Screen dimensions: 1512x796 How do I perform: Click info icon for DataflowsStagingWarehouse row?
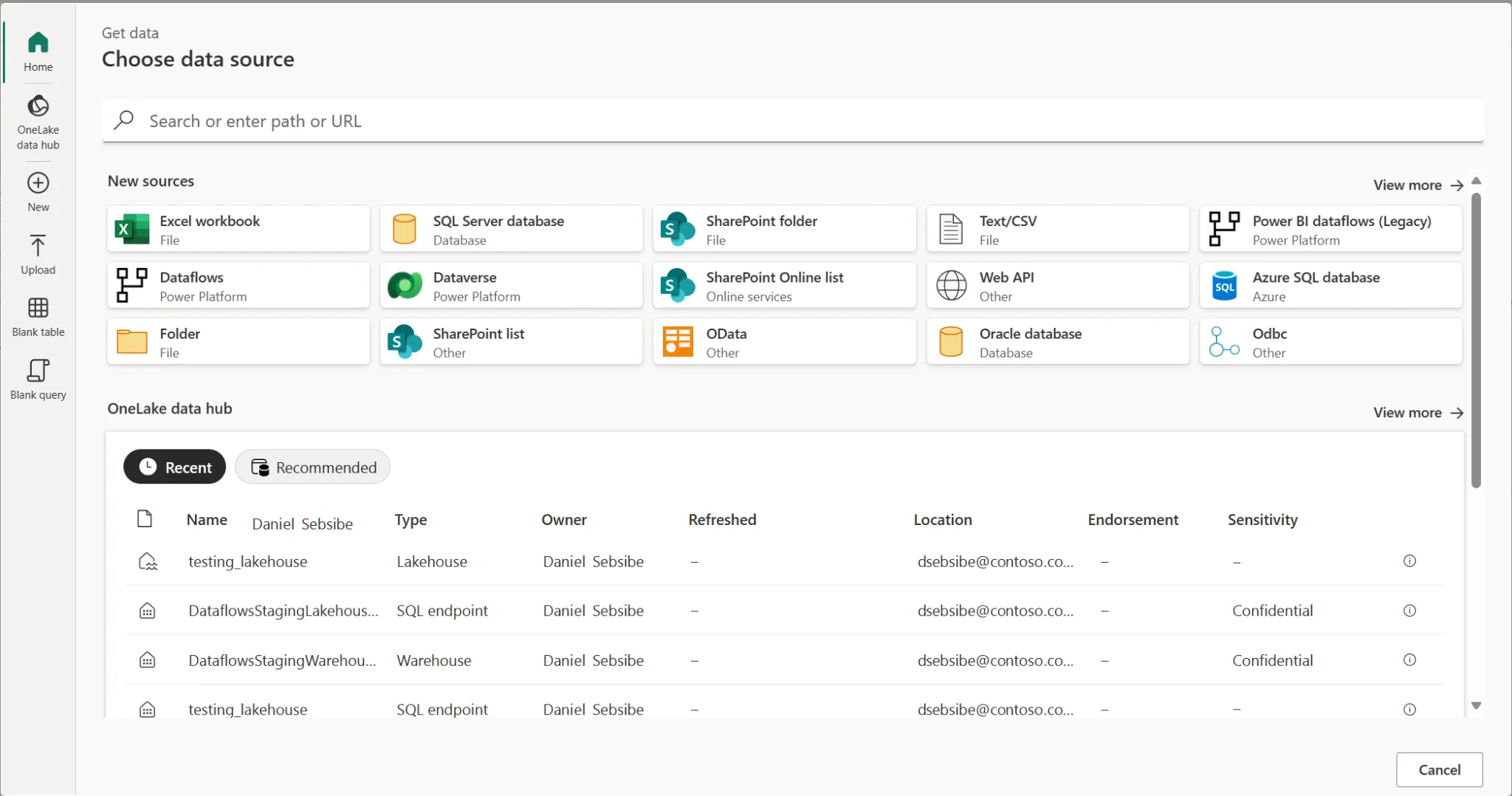(x=1409, y=660)
